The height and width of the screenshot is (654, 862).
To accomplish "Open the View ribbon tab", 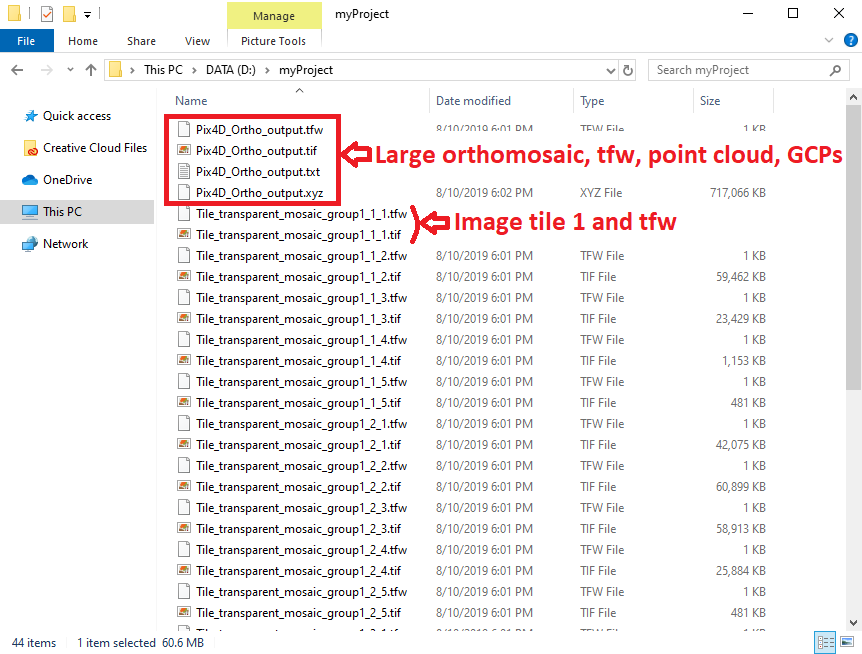I will pos(197,41).
